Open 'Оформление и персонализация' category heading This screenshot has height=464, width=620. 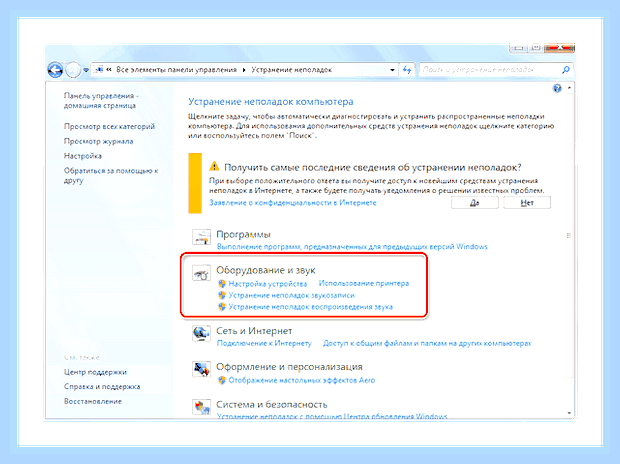tap(289, 367)
